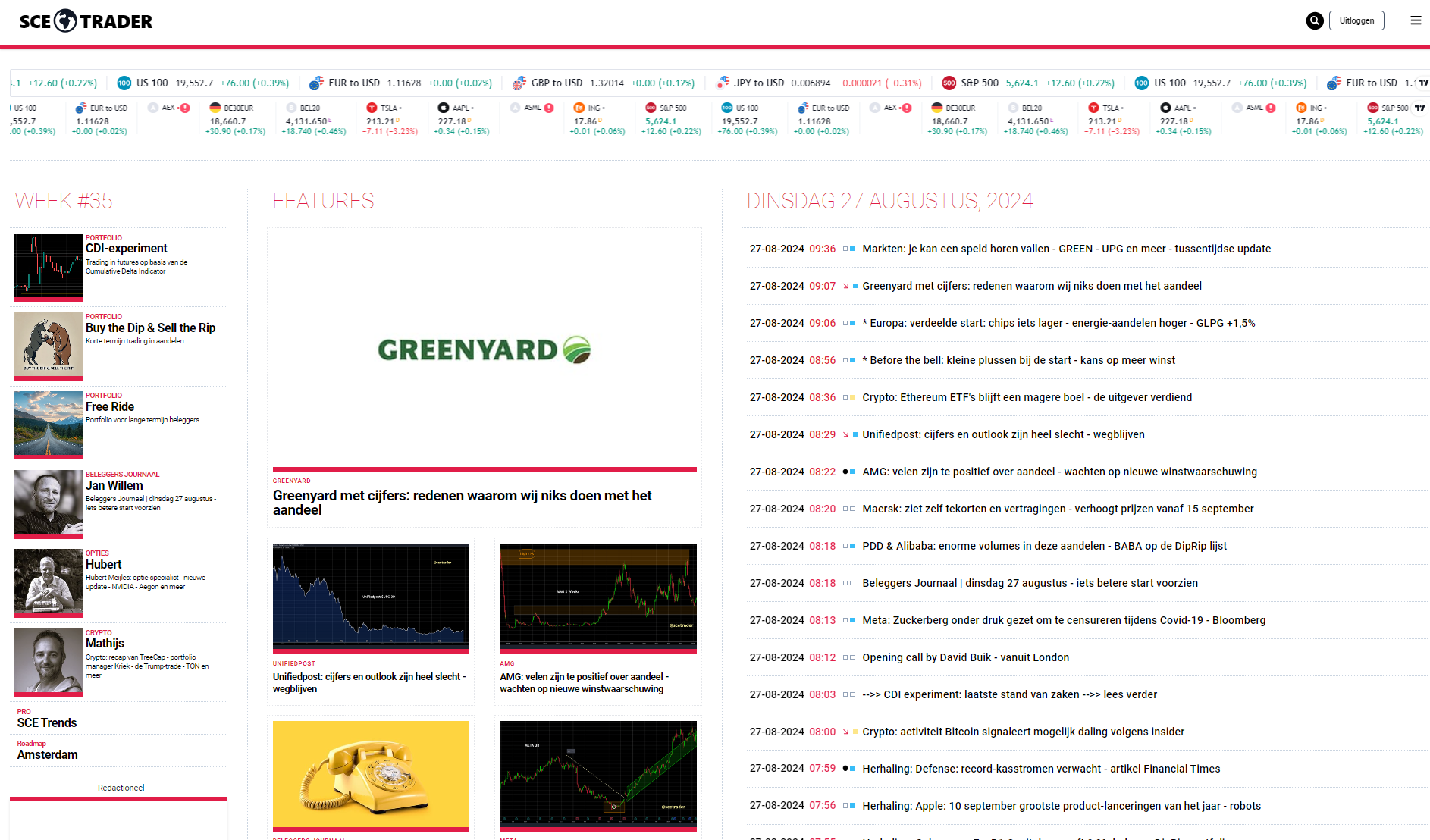This screenshot has width=1430, height=840.
Task: Open Opening call by David Buik
Action: (965, 657)
